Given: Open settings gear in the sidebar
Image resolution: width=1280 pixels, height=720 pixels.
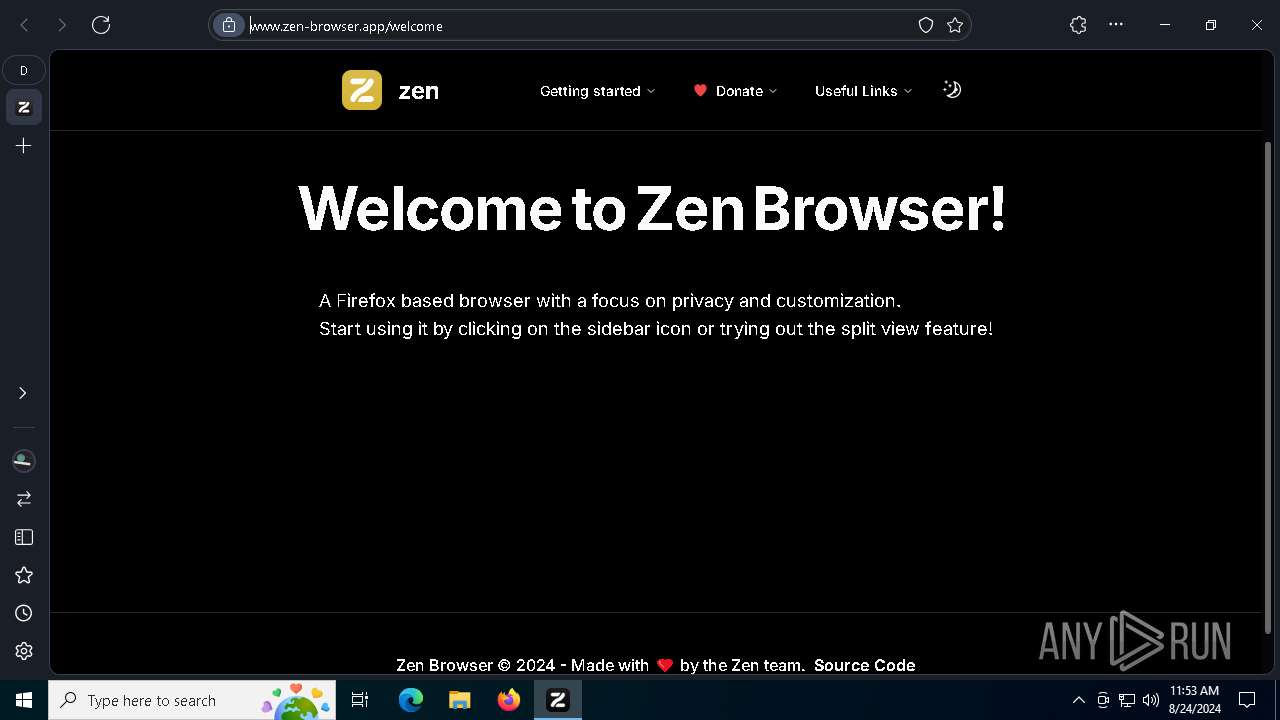Looking at the screenshot, I should (x=24, y=651).
